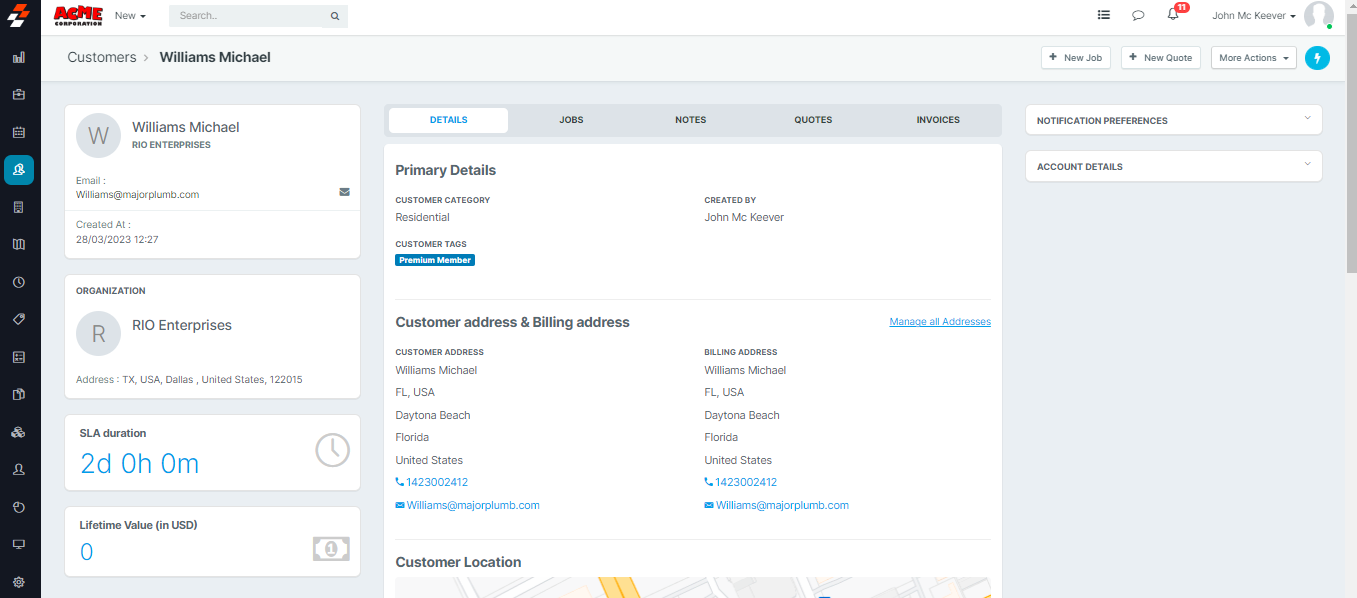Open the John Mc Keever user menu

pos(1253,16)
